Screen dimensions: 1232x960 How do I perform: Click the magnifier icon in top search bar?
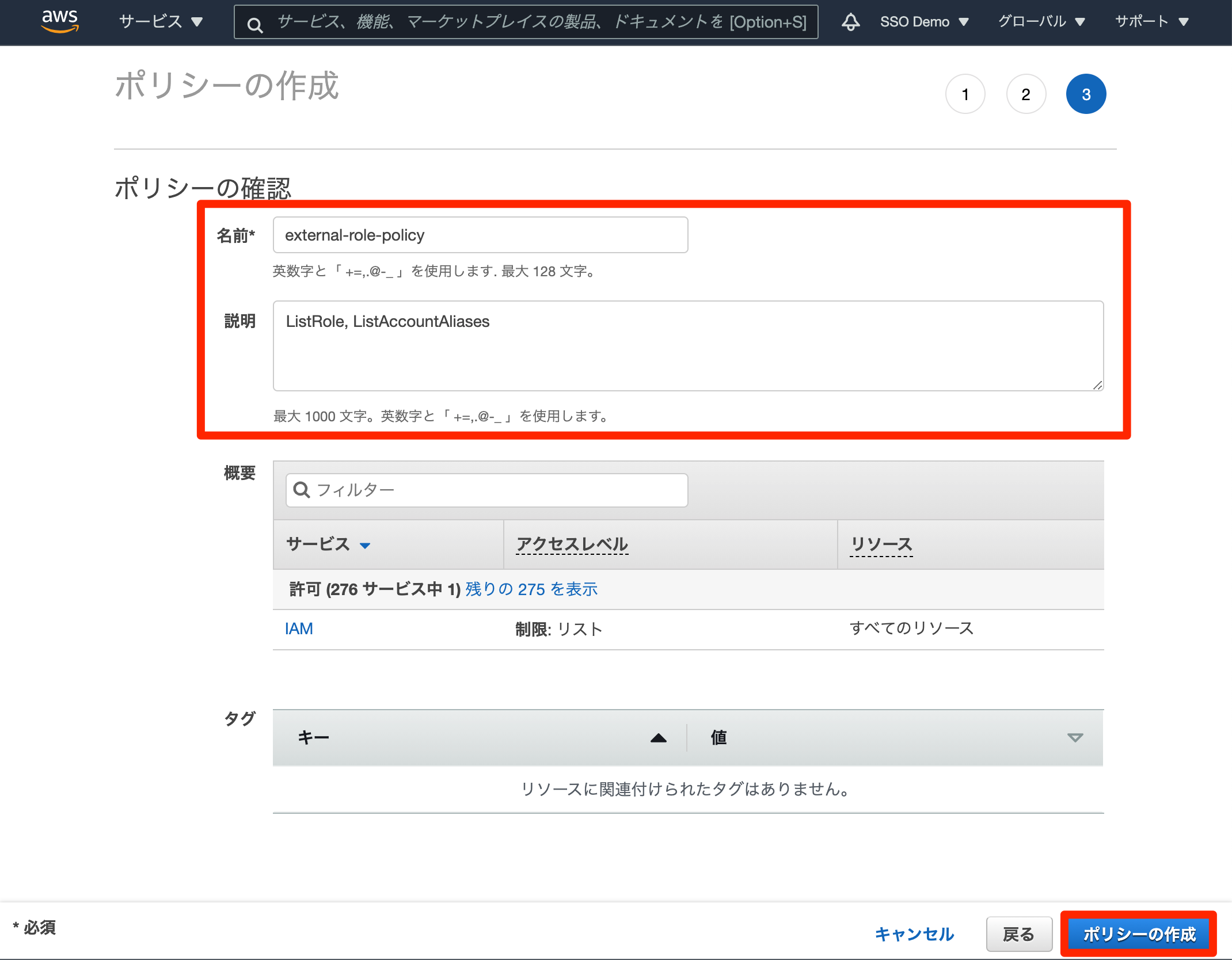[255, 24]
